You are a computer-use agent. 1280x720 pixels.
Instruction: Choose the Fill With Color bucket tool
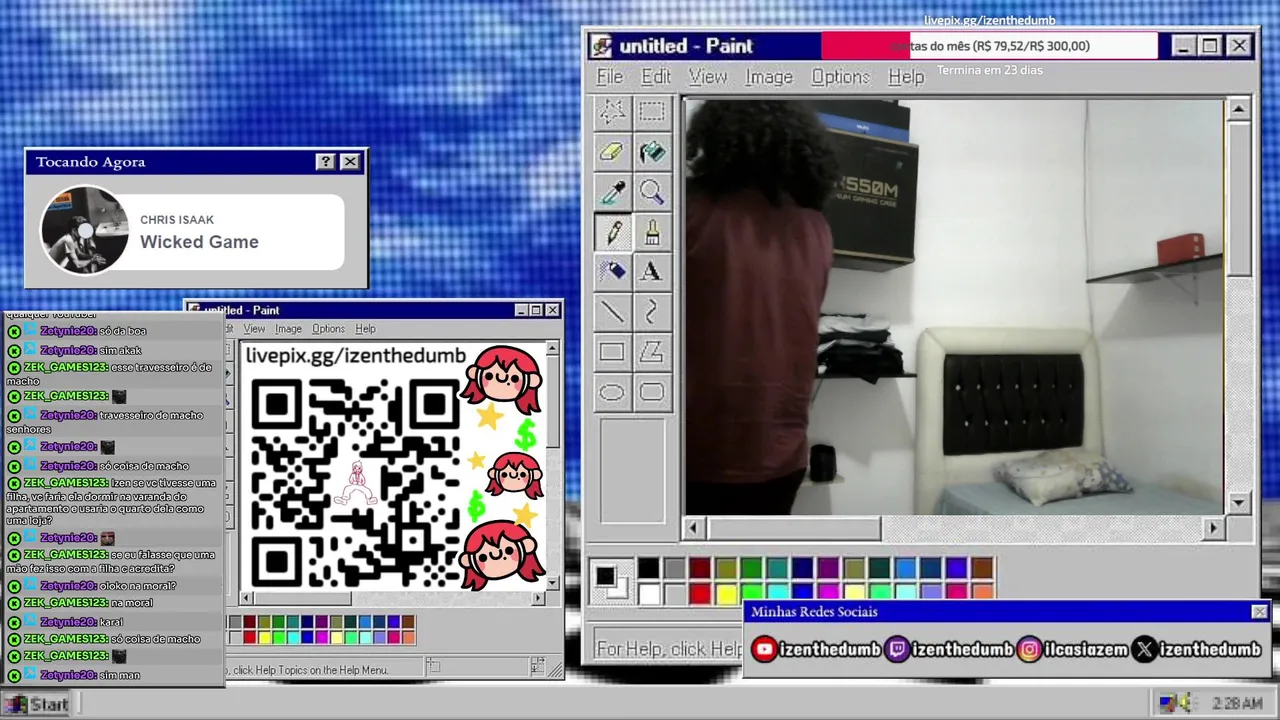(651, 152)
